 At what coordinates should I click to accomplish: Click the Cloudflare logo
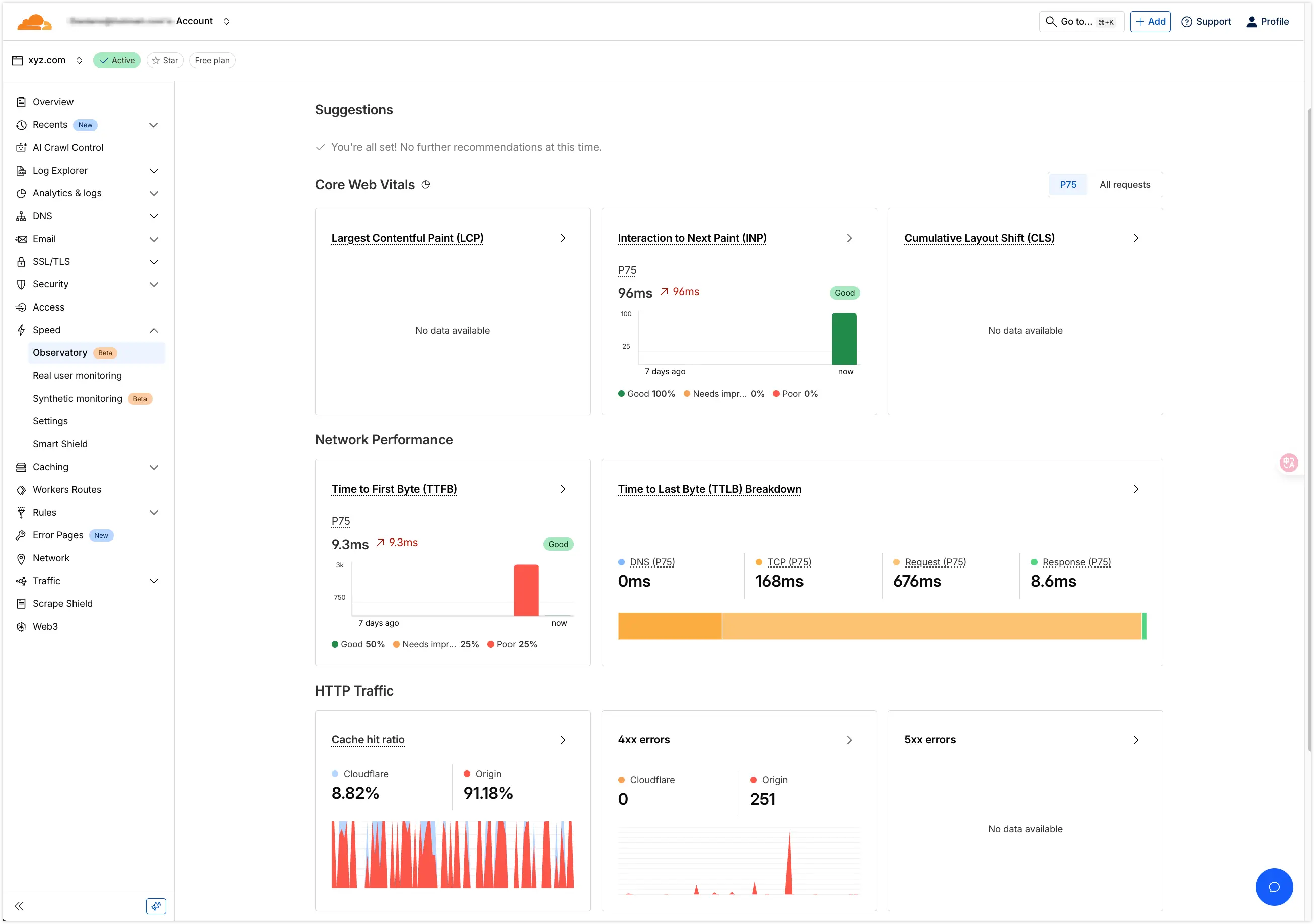(34, 21)
